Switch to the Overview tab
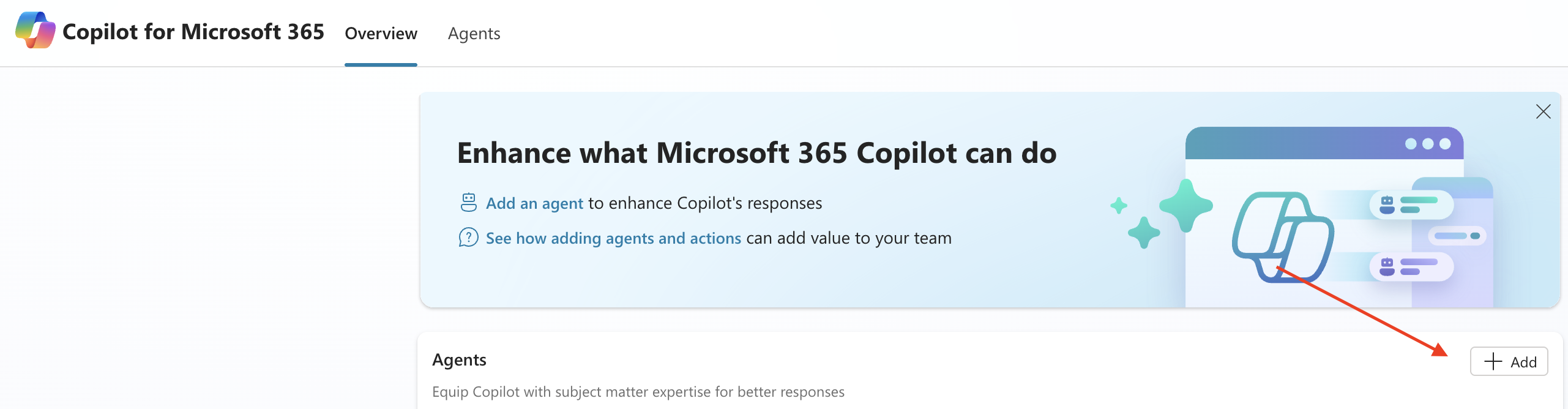The height and width of the screenshot is (409, 1568). coord(381,34)
